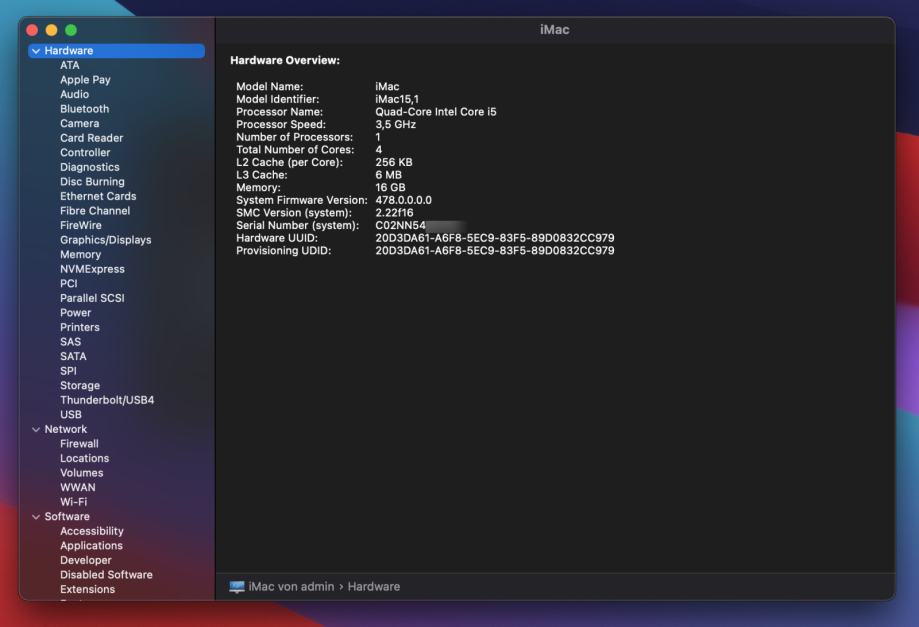Show Power information
This screenshot has height=627, width=919.
point(76,313)
